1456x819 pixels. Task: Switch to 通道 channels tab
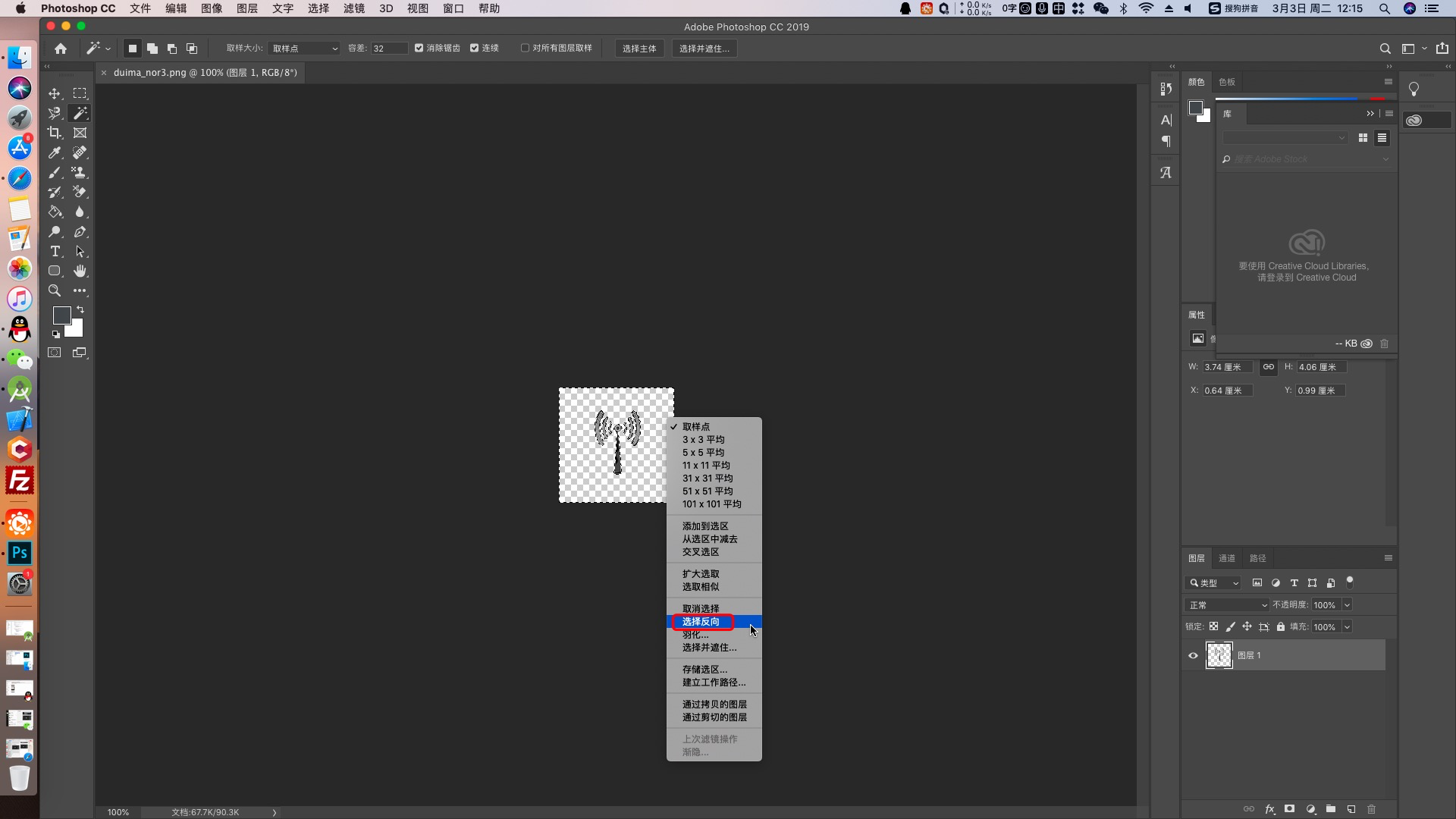tap(1227, 558)
